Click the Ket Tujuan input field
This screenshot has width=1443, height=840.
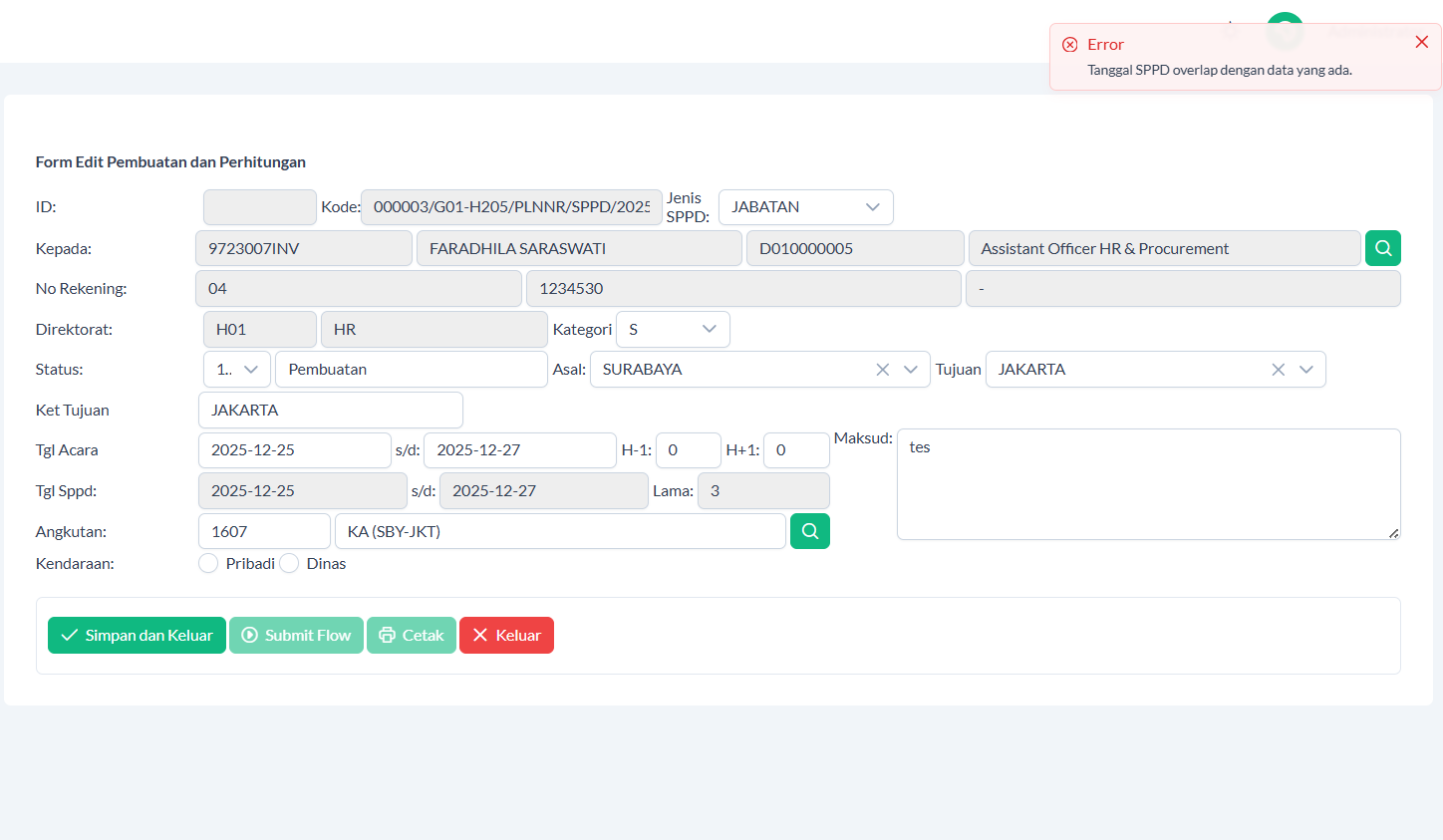pyautogui.click(x=330, y=411)
